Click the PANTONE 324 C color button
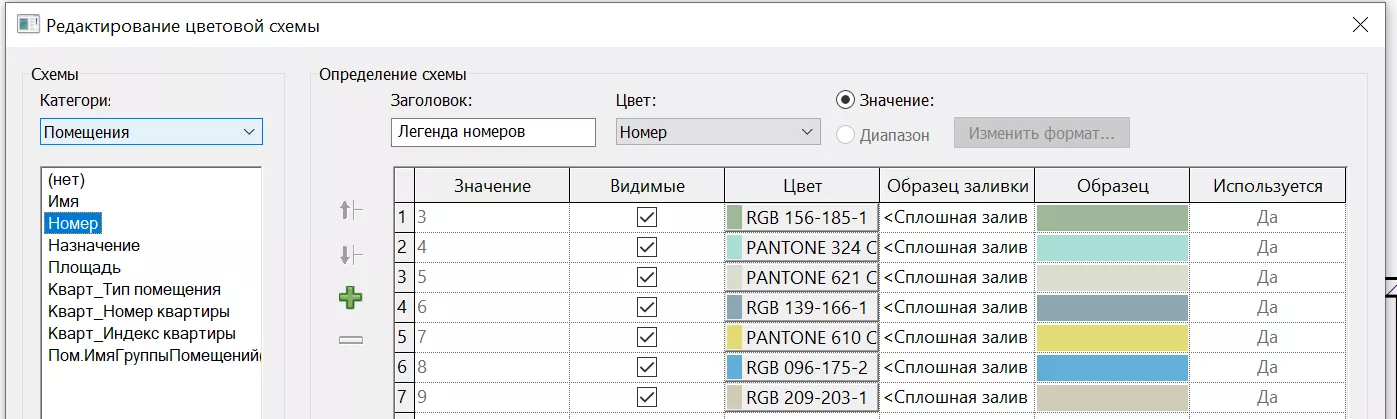The width and height of the screenshot is (1397, 419). tap(801, 247)
